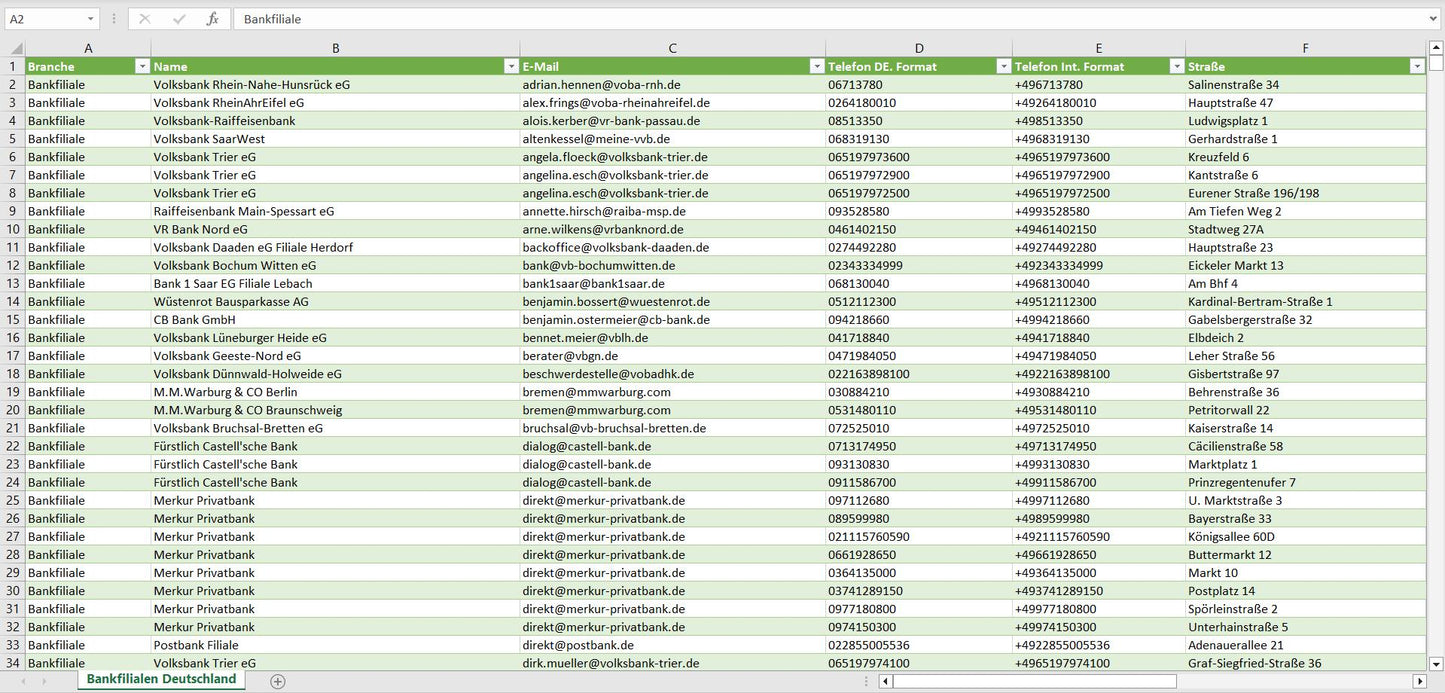Open the E-Mail column filter dropdown
The height and width of the screenshot is (693, 1445).
coord(816,66)
